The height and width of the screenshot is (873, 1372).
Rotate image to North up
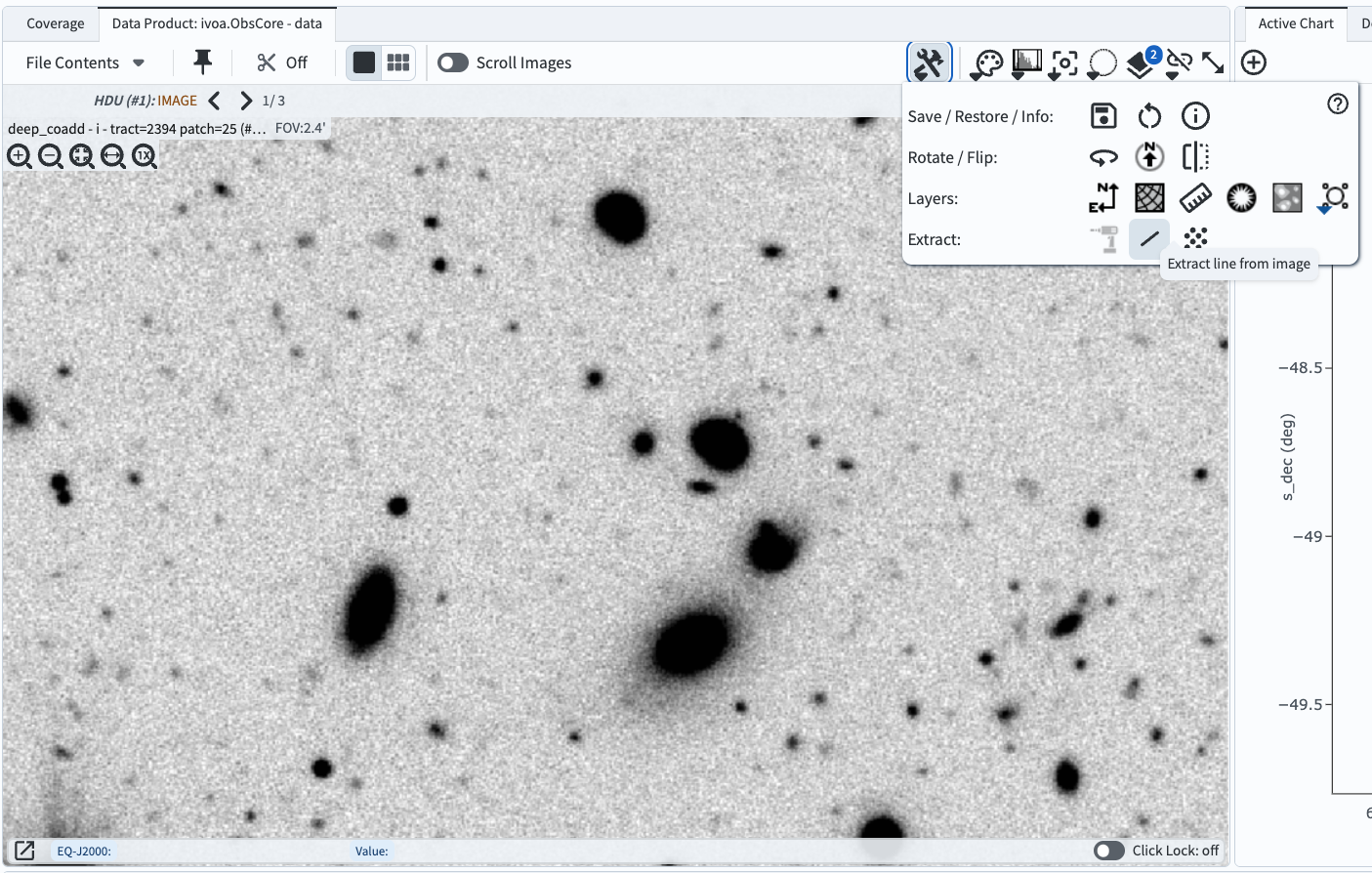click(x=1149, y=157)
